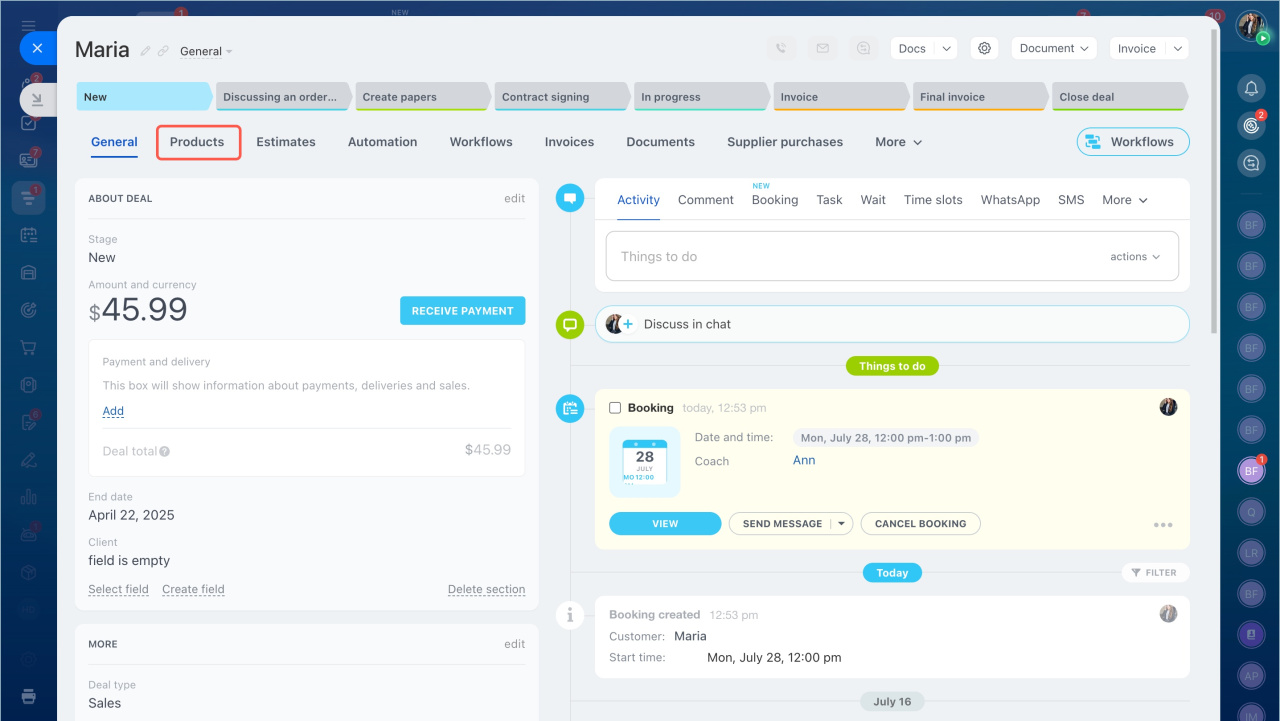1280x721 pixels.
Task: Click the copy link icon near Maria
Action: [x=163, y=51]
